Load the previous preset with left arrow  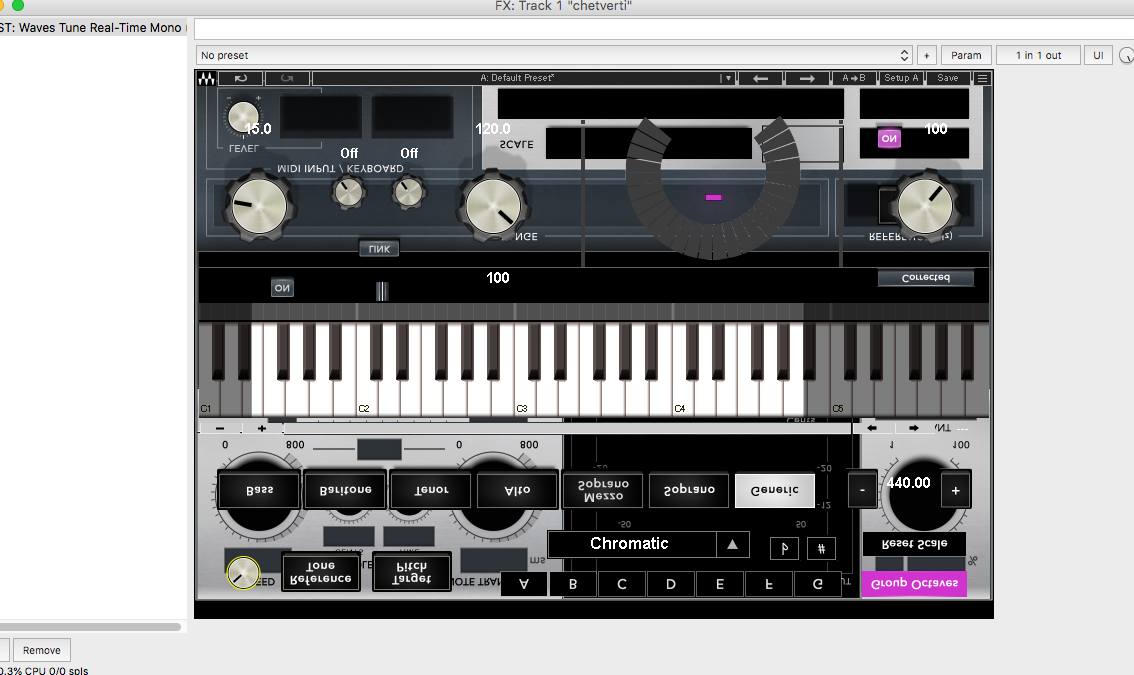[x=760, y=78]
